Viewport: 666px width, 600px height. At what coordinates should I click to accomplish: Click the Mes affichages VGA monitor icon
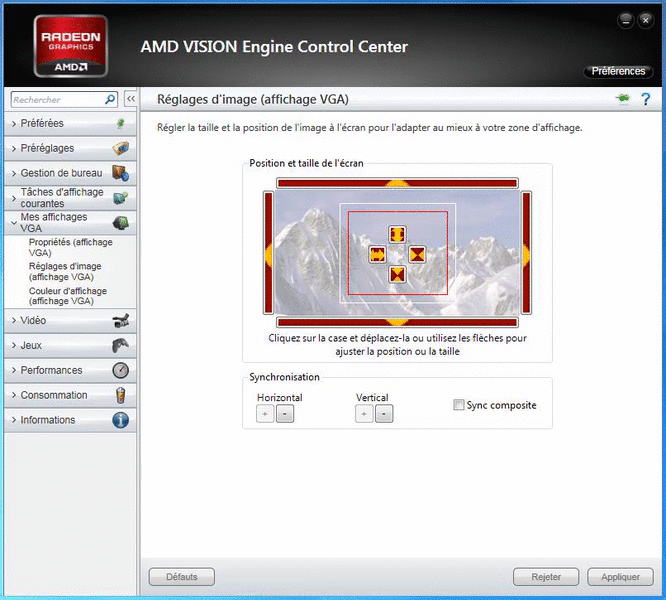[121, 223]
